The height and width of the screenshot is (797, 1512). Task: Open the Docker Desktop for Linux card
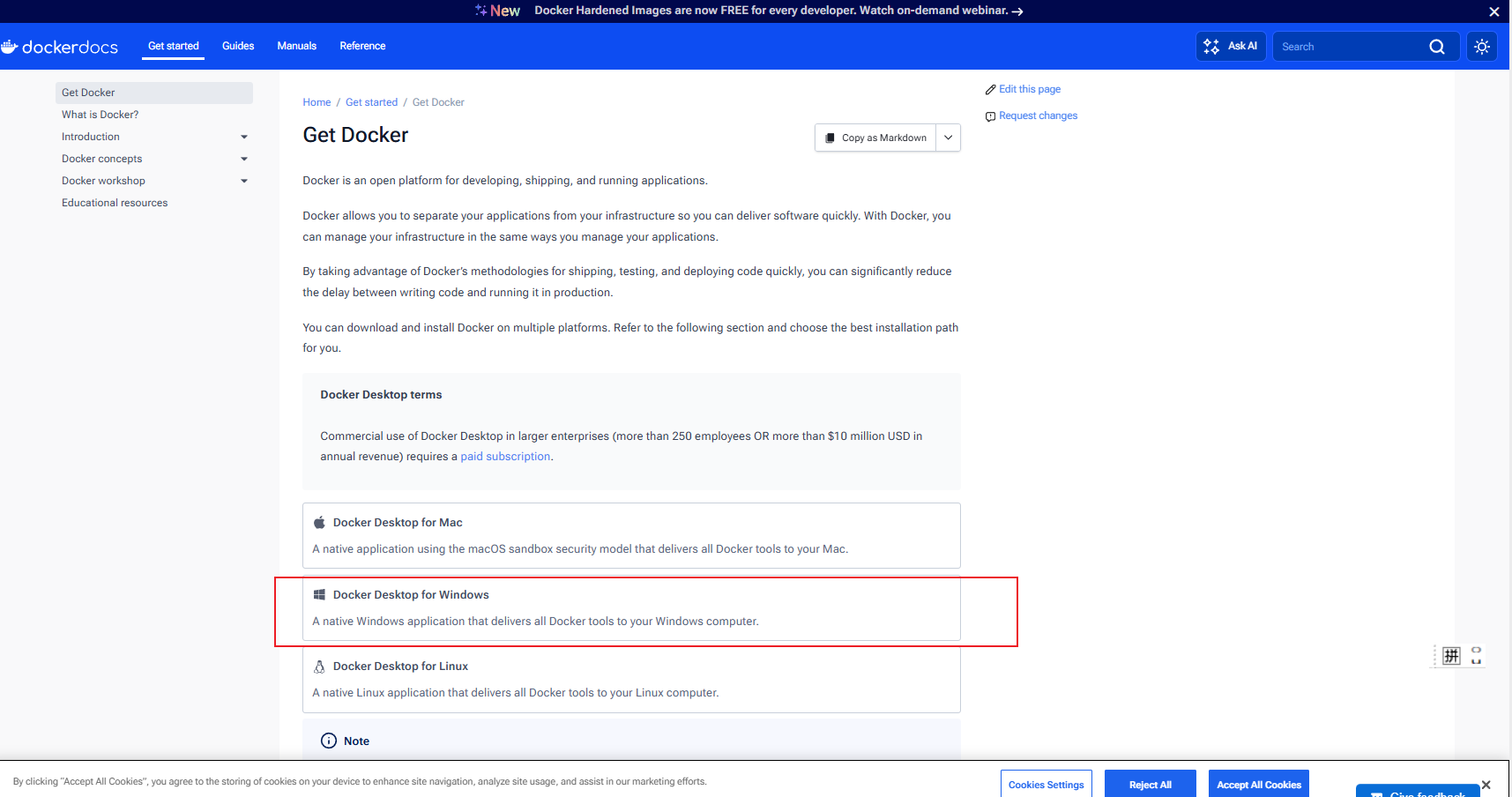point(631,679)
